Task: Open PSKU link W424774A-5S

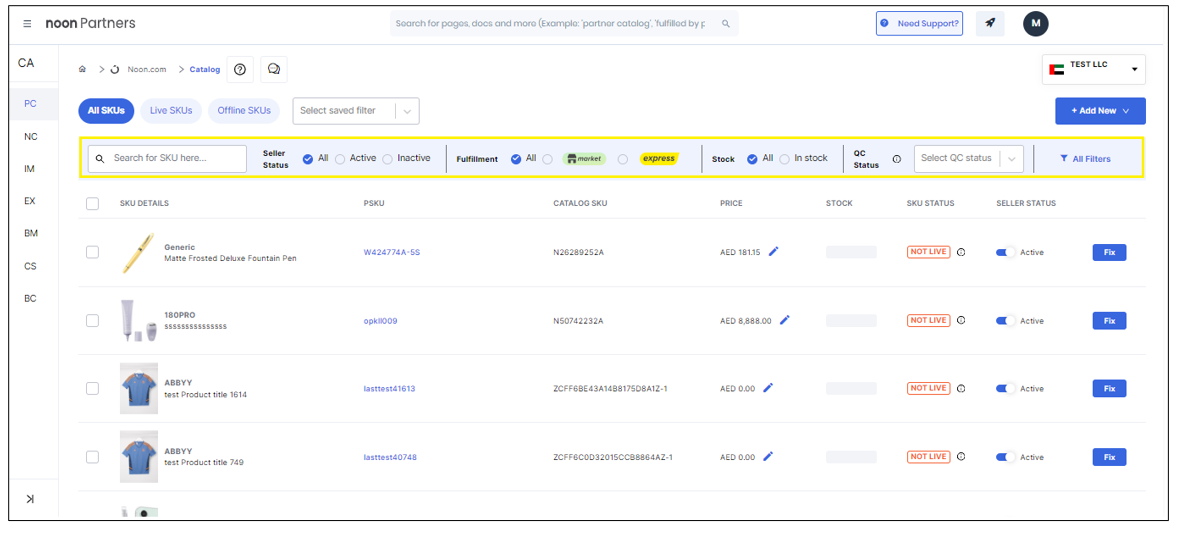Action: click(x=391, y=252)
